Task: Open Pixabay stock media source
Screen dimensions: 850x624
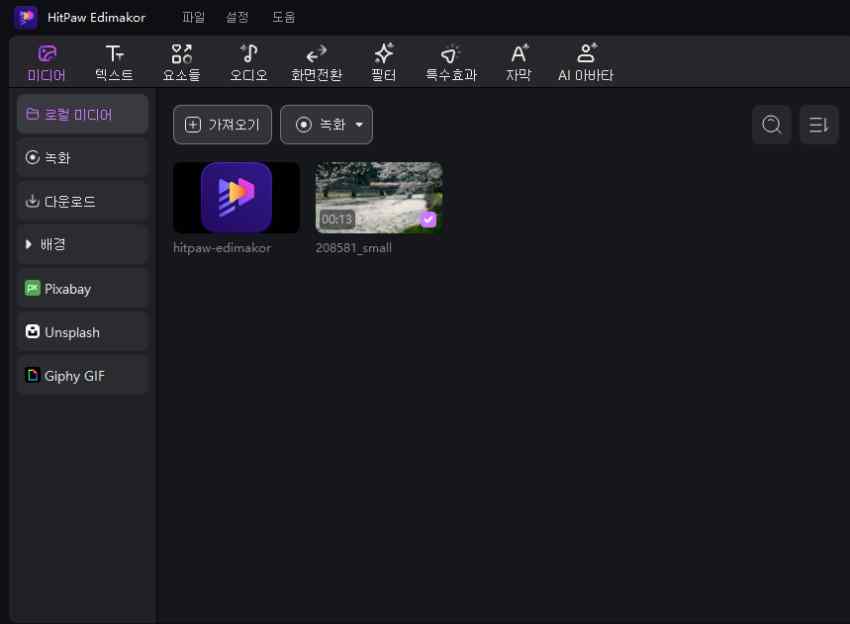Action: coord(82,288)
